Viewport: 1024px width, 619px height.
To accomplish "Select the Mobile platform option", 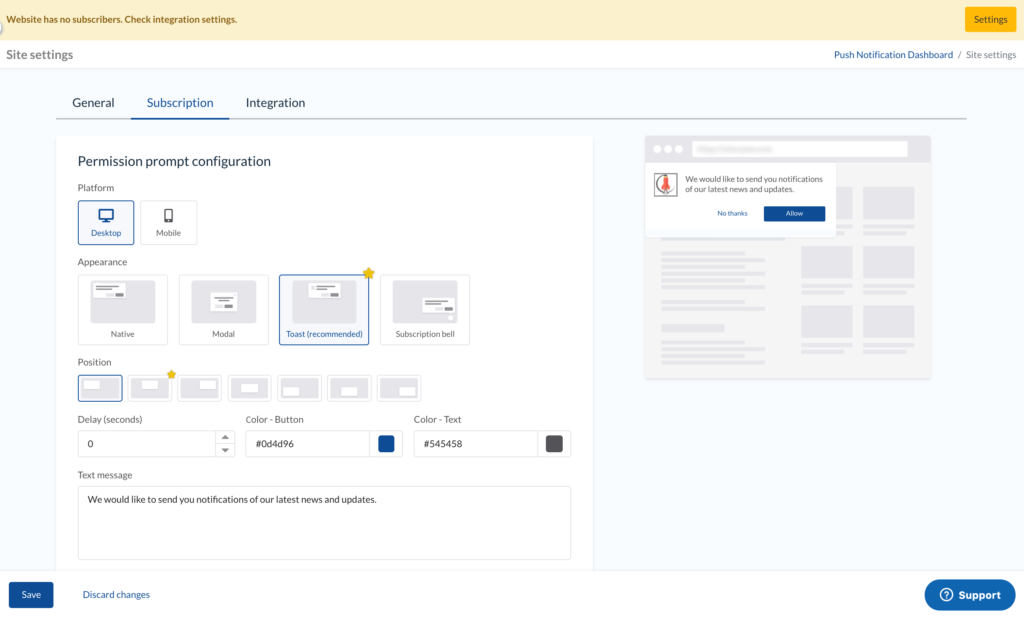I will click(x=168, y=223).
